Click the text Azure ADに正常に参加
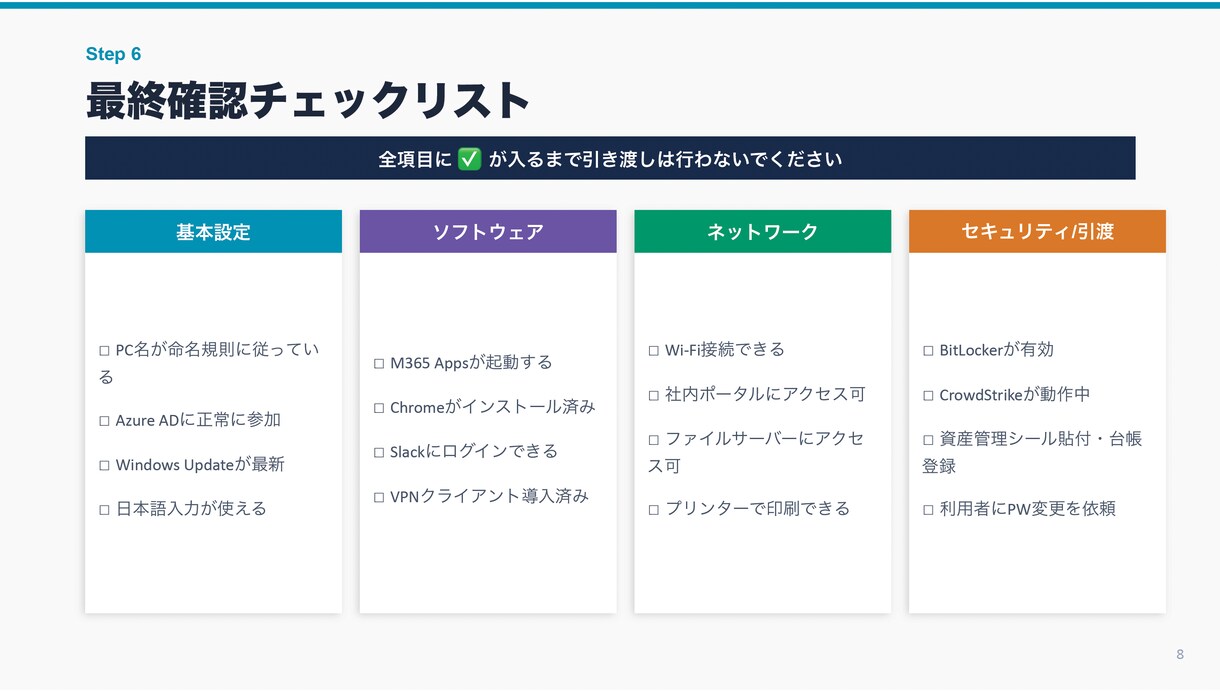This screenshot has width=1220, height=696. click(x=198, y=421)
